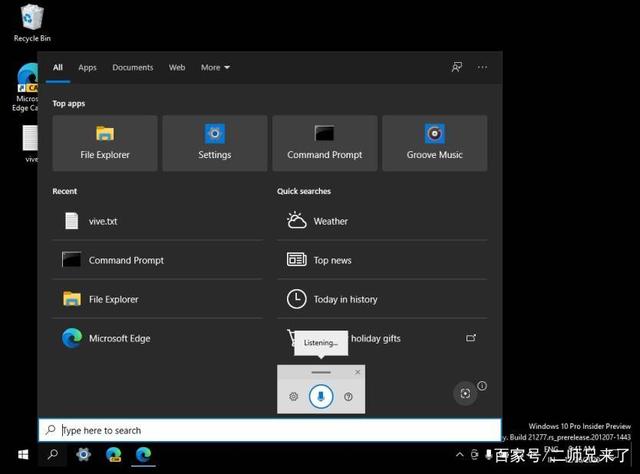Open Settings gear on the taskbar
640x474 pixels.
tap(84, 454)
